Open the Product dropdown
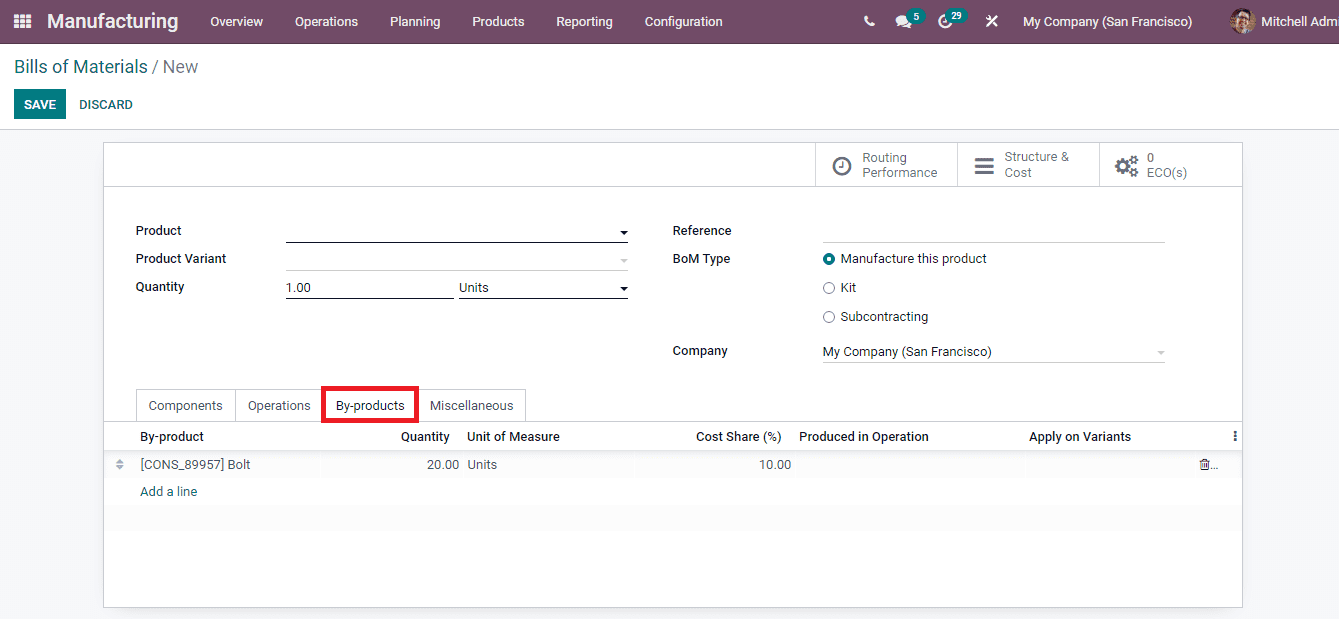 point(622,231)
